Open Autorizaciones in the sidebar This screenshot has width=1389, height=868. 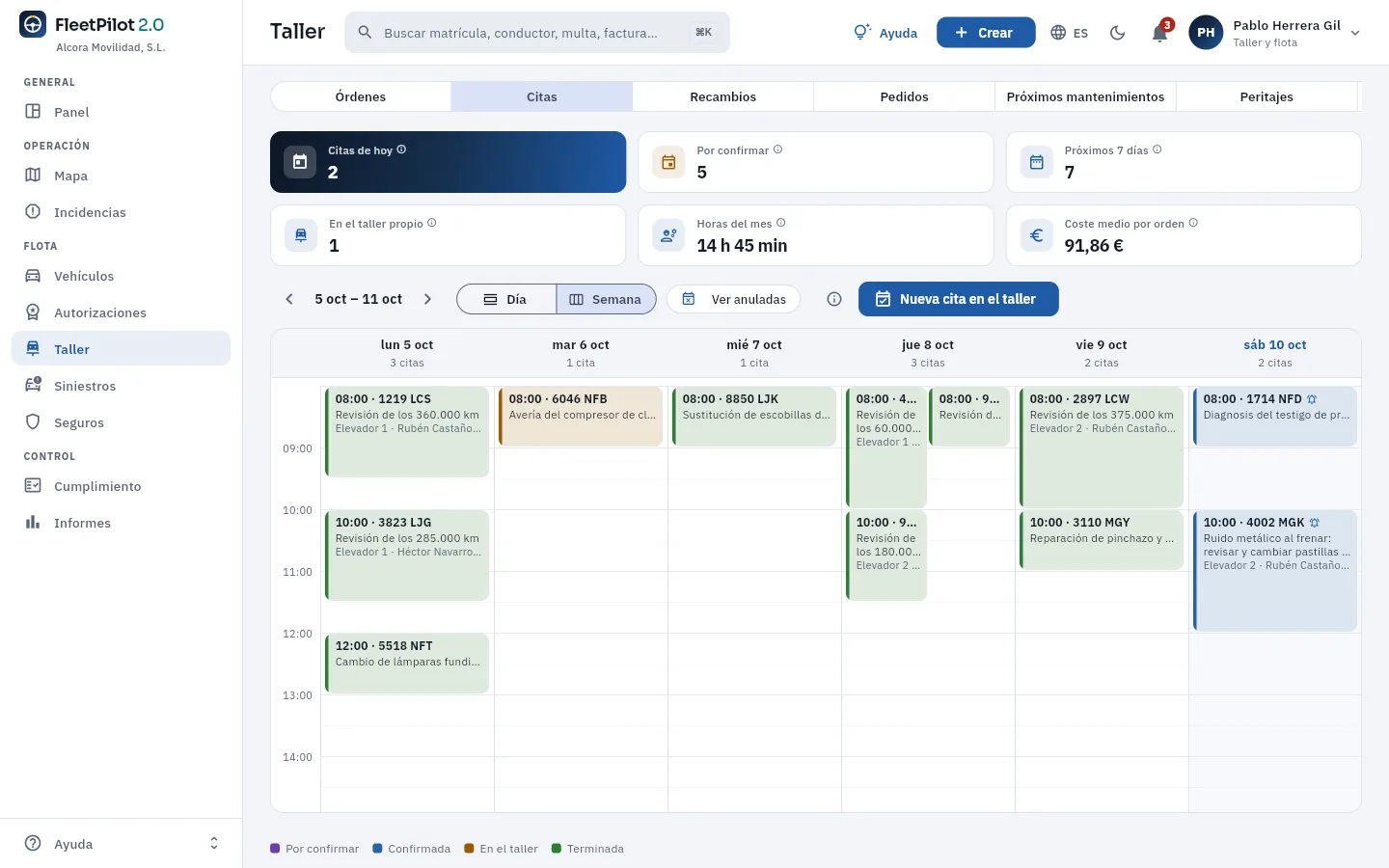coord(121,312)
